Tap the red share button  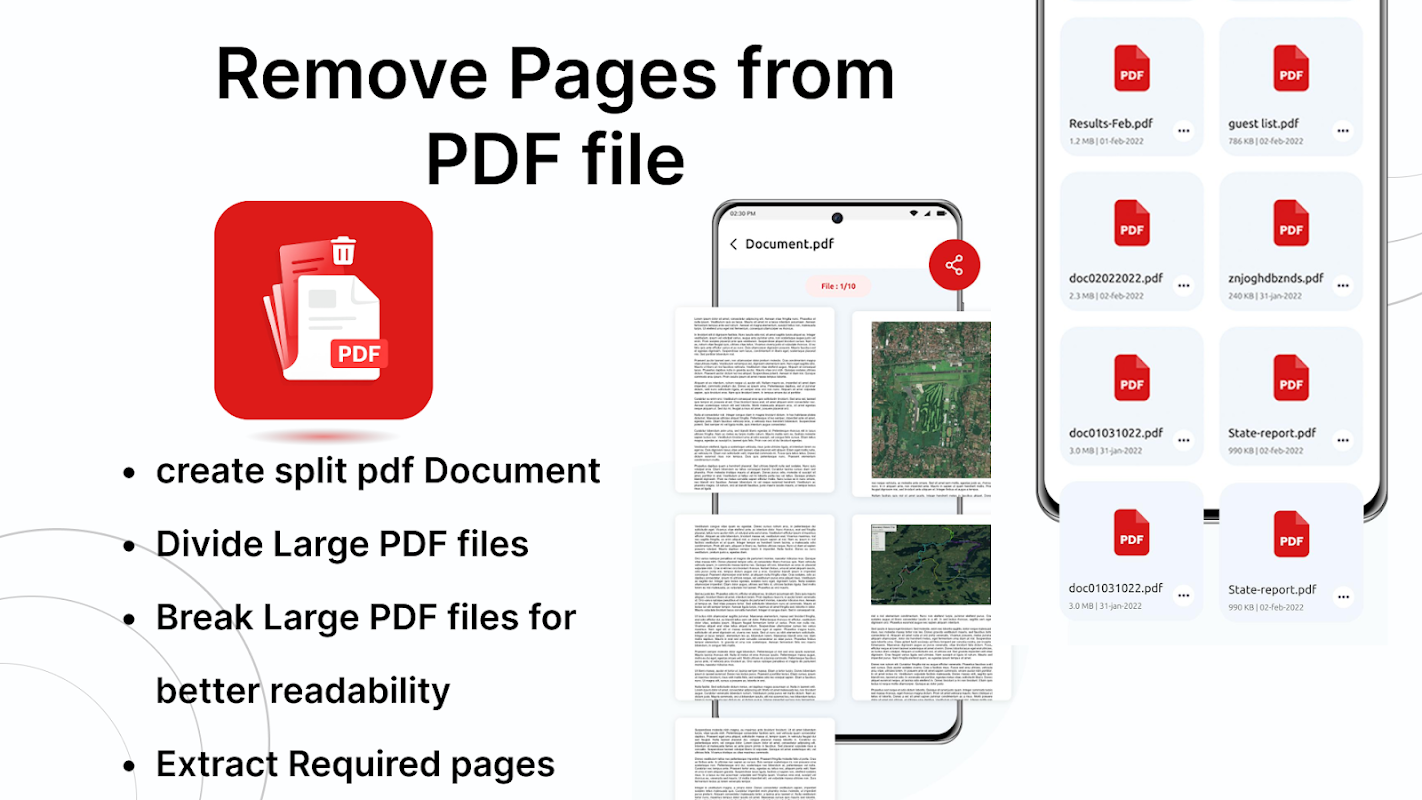tap(954, 265)
